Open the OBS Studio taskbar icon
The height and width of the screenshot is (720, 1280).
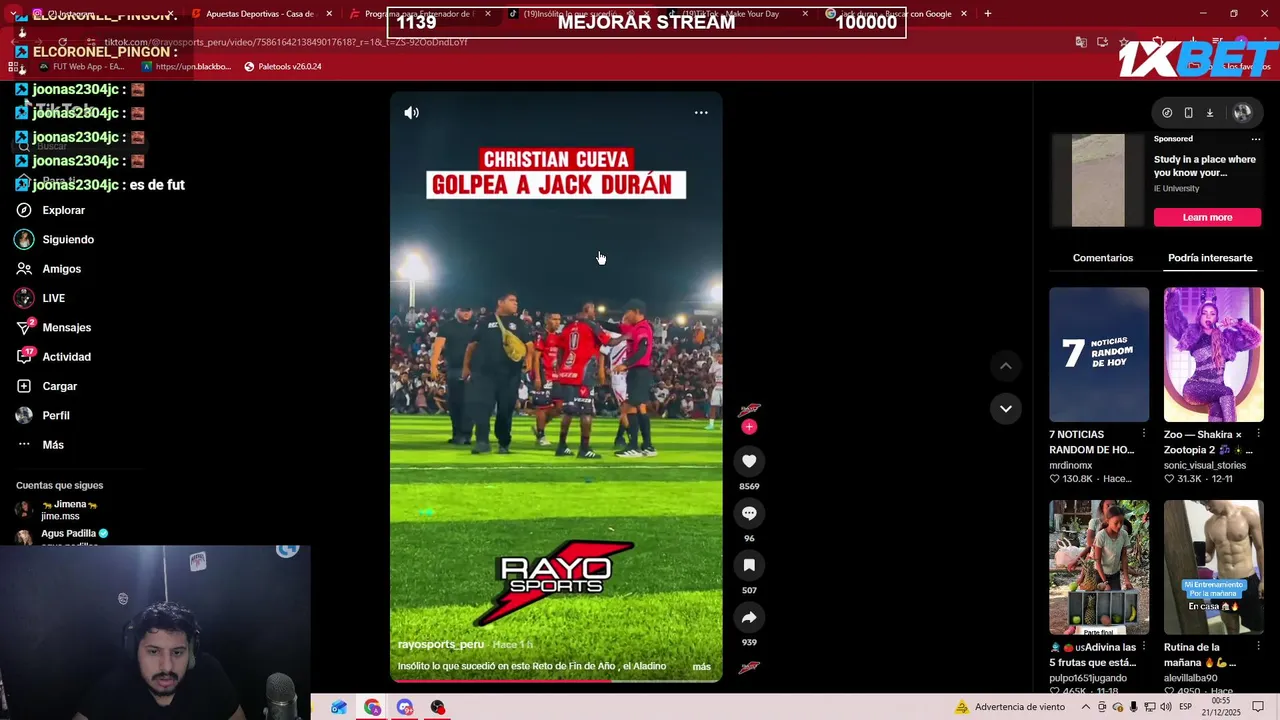(437, 707)
